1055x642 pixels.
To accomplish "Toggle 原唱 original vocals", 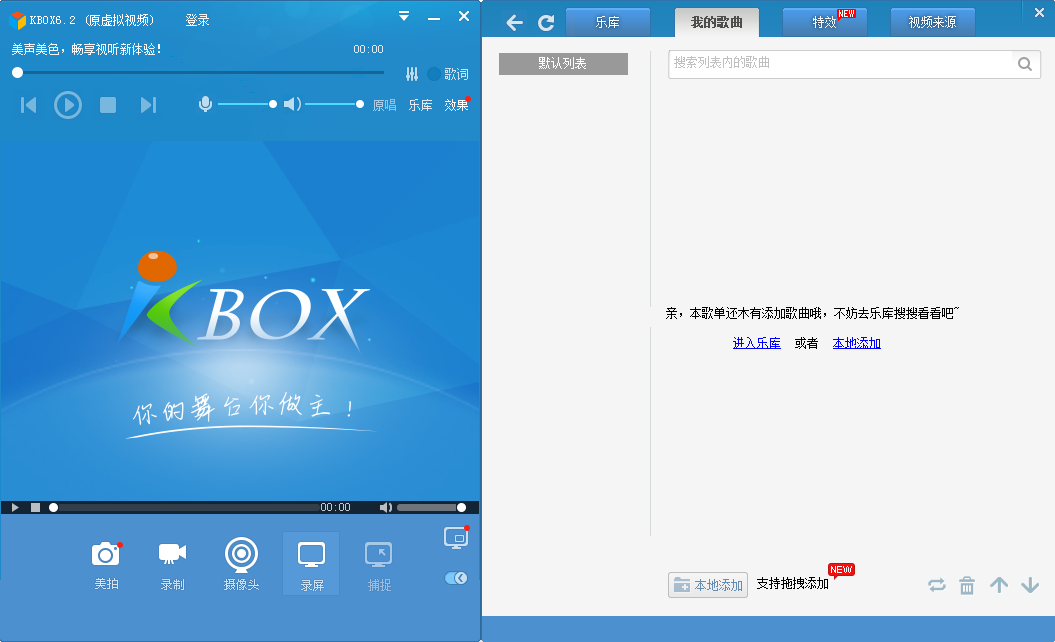I will pos(384,105).
